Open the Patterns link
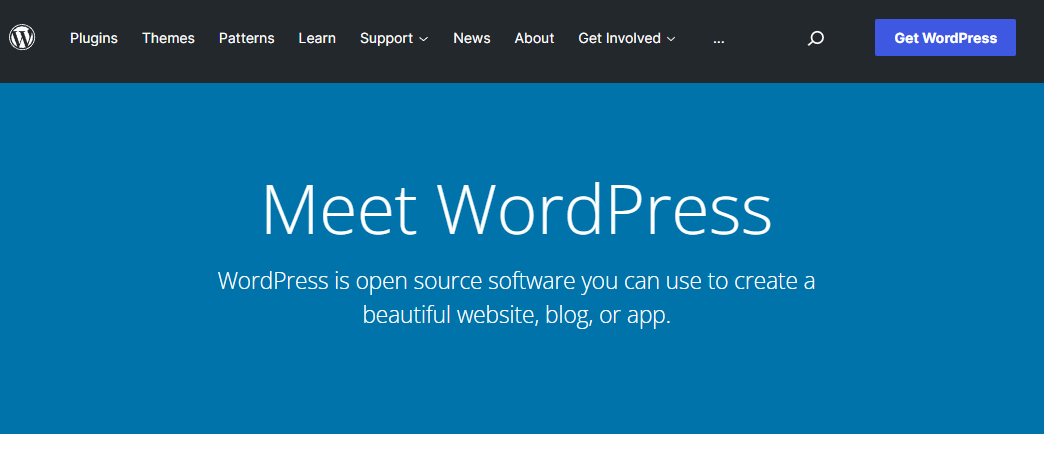This screenshot has width=1044, height=452. coord(246,39)
